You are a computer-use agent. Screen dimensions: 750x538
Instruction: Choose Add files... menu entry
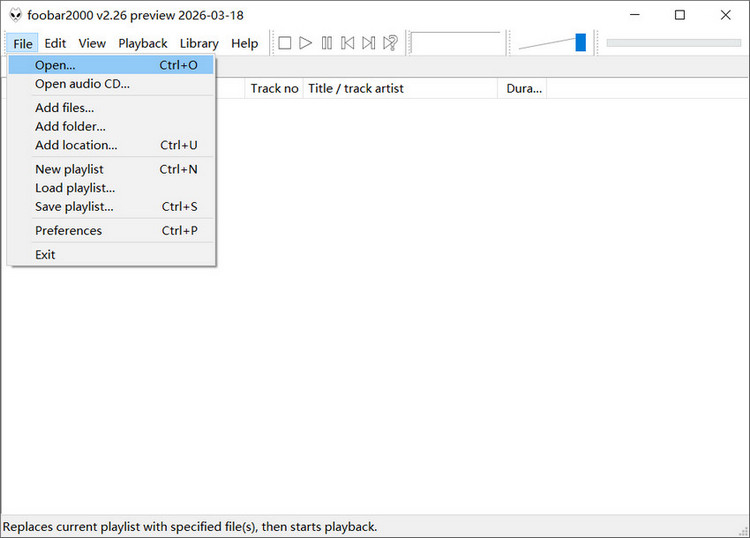(x=111, y=108)
